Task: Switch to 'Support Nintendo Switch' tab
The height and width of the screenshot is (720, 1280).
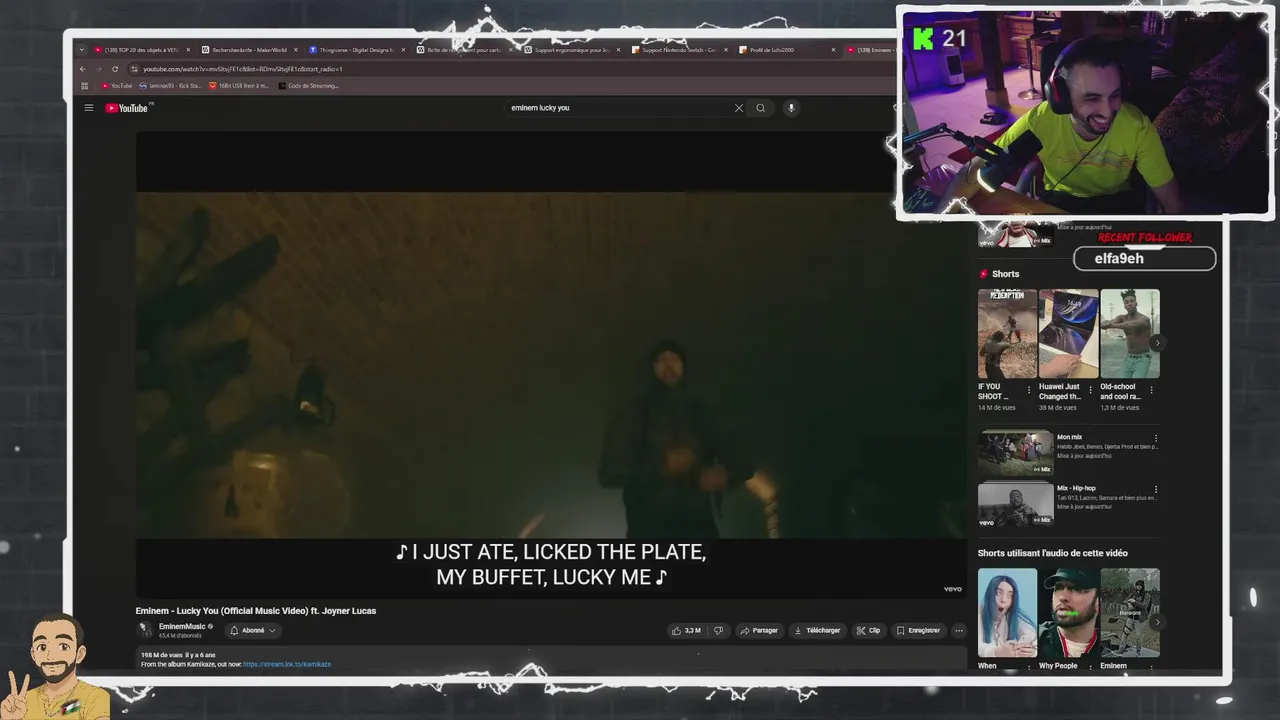Action: click(679, 50)
